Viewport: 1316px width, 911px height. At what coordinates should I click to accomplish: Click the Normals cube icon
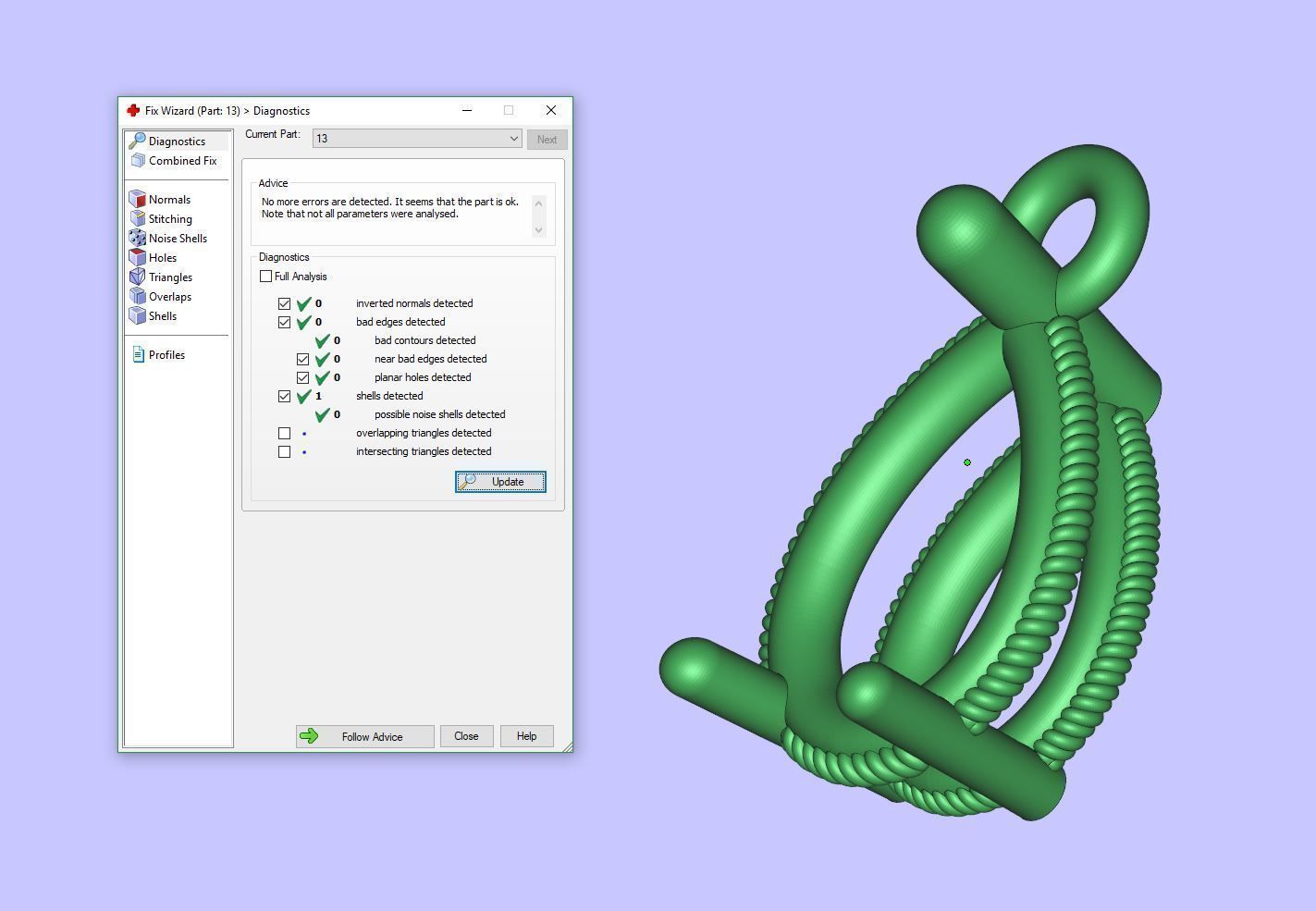[138, 199]
